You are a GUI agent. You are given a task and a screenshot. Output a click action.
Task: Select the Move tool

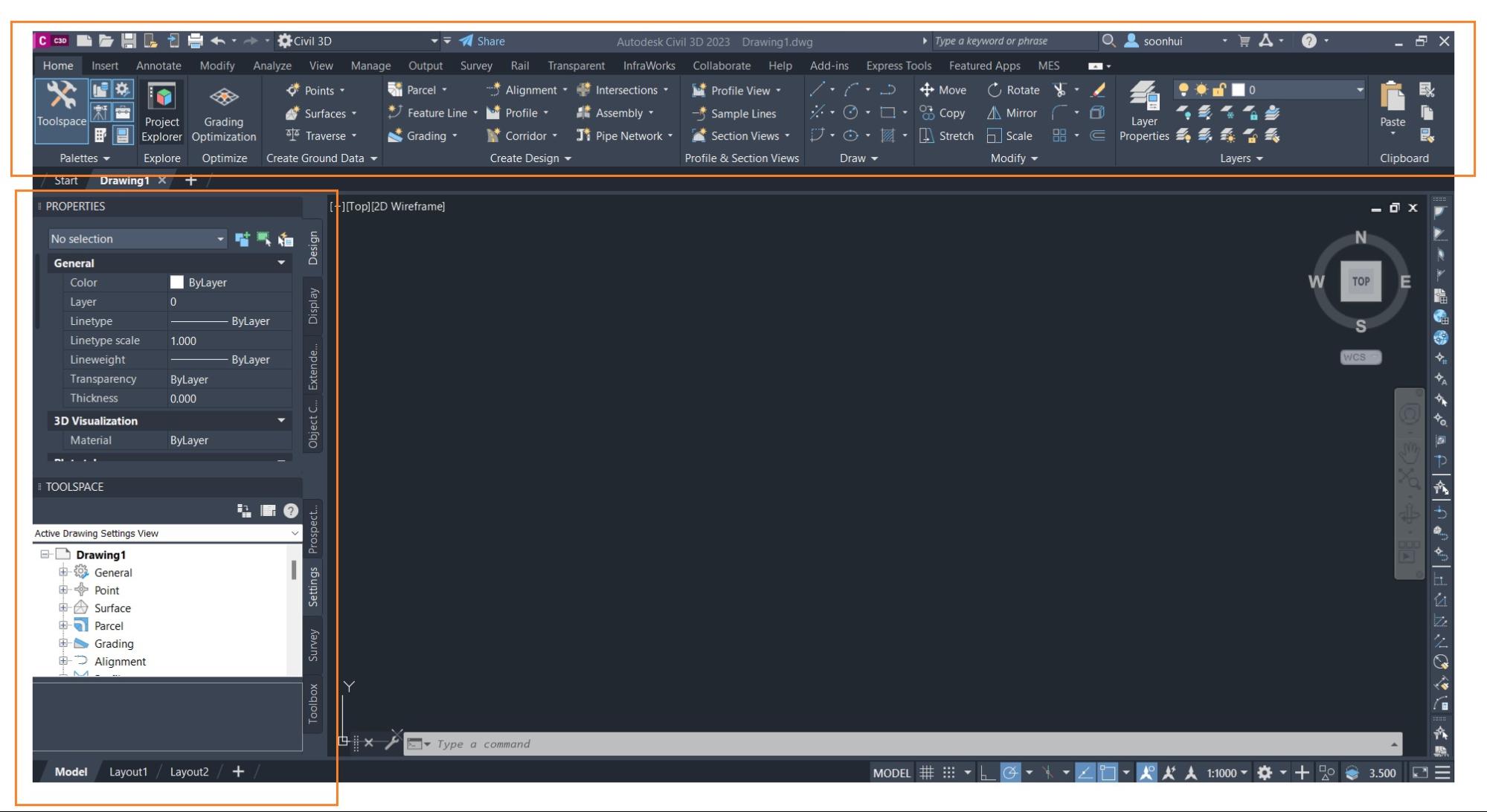coord(942,90)
